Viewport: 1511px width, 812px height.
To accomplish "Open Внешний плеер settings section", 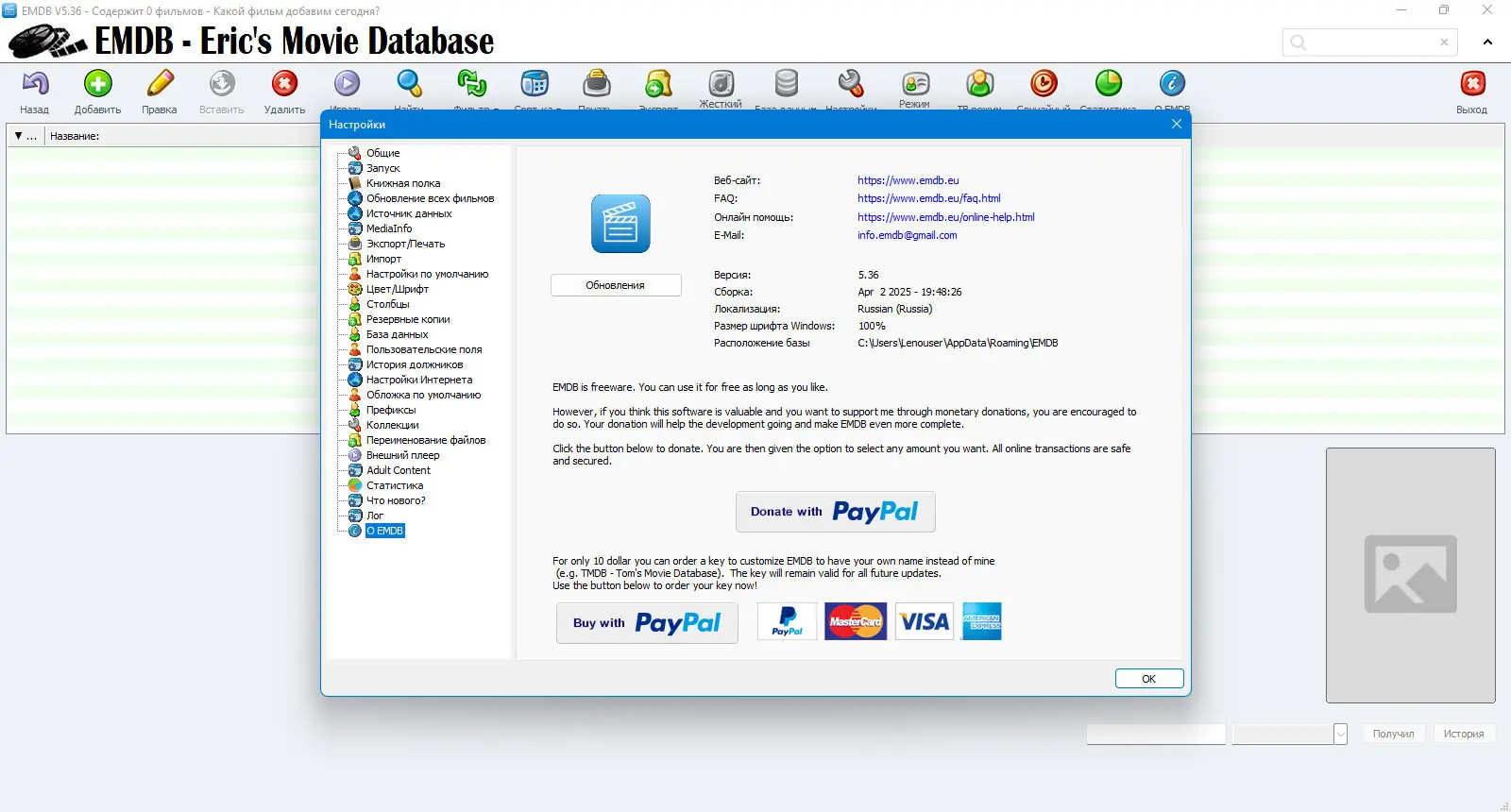I will coord(402,455).
